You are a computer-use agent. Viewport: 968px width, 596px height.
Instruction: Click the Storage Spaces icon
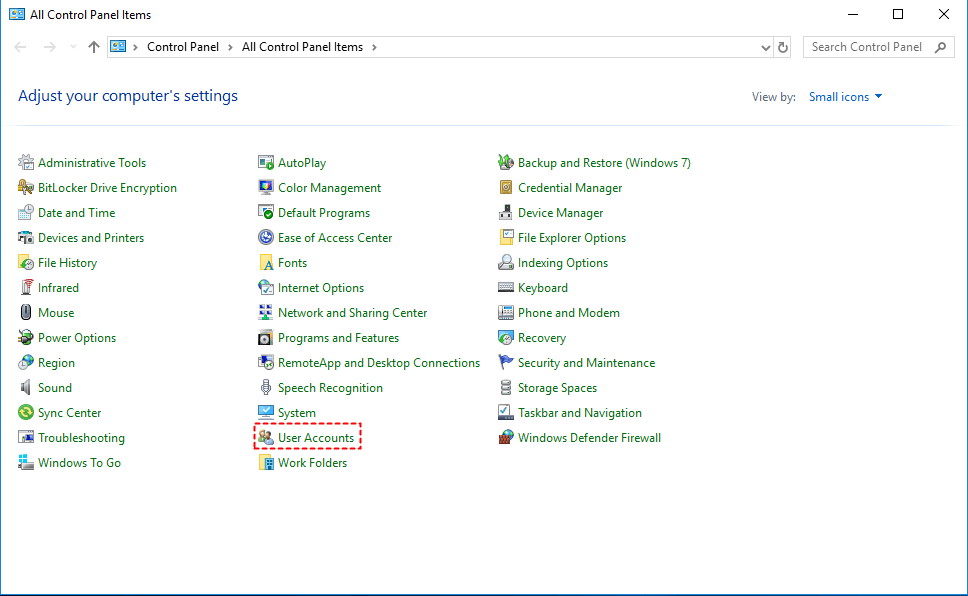coord(506,388)
